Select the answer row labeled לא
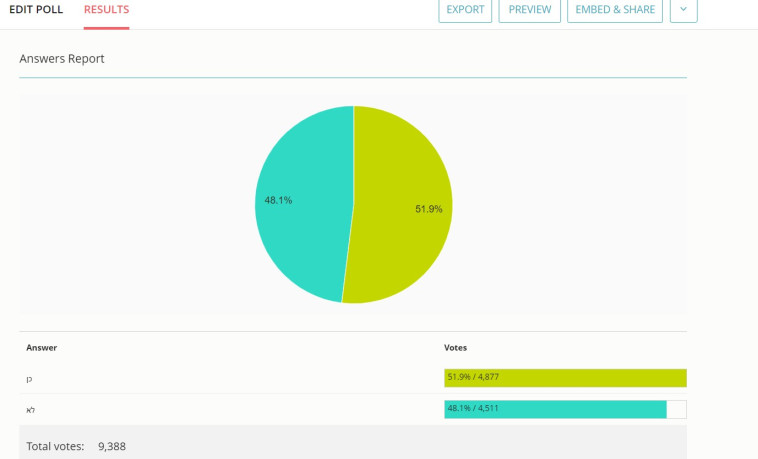 tap(30, 410)
